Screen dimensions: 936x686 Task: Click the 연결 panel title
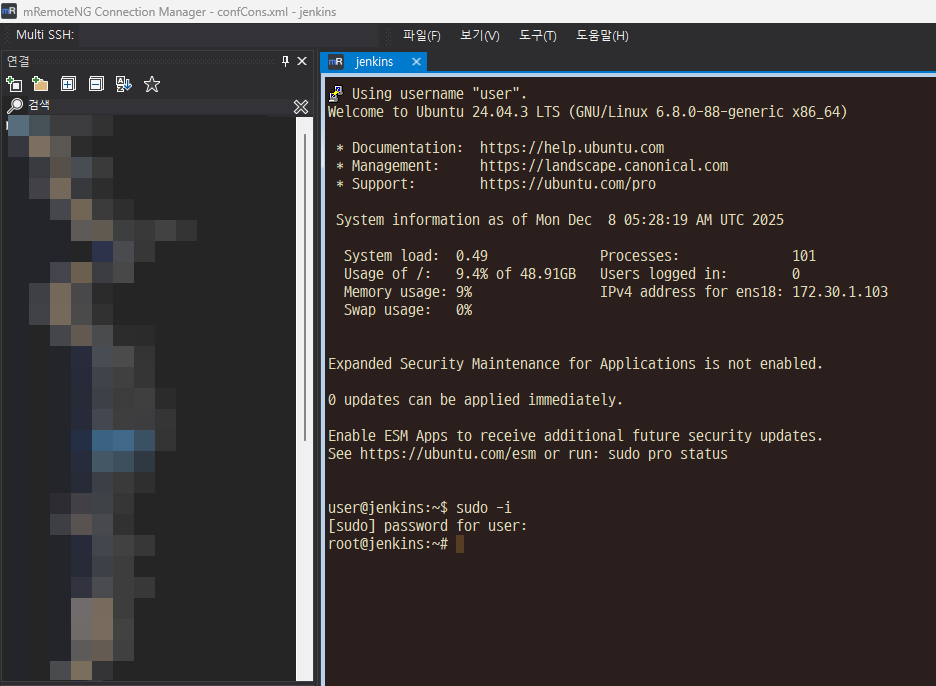tap(18, 61)
